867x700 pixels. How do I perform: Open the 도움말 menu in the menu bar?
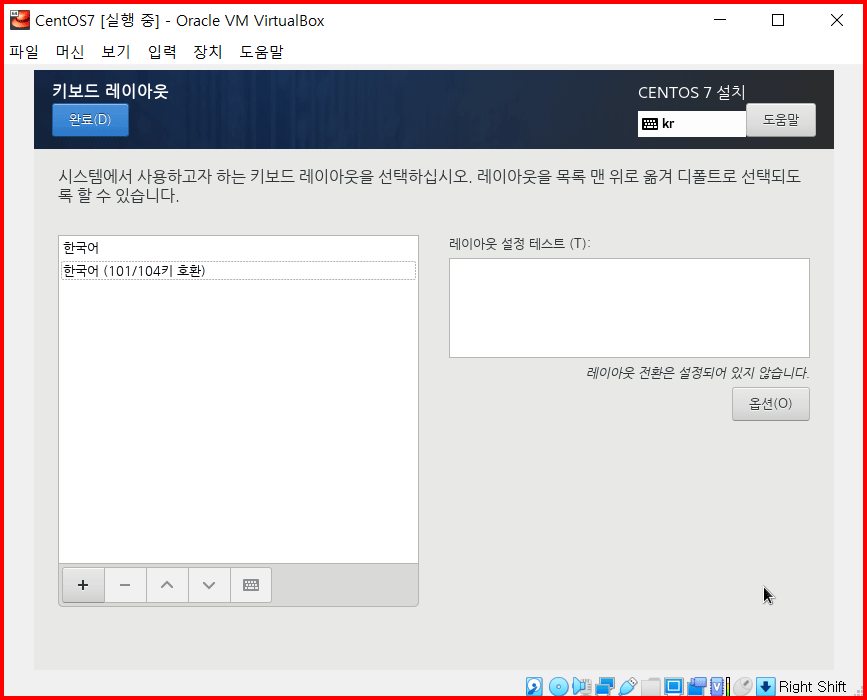pos(261,52)
